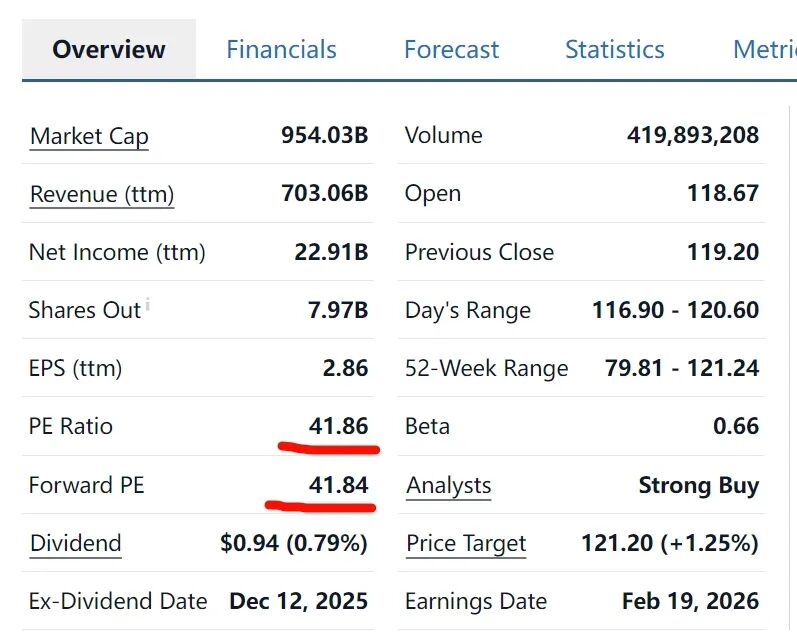The image size is (797, 642).
Task: Follow the Dividend link
Action: point(76,544)
